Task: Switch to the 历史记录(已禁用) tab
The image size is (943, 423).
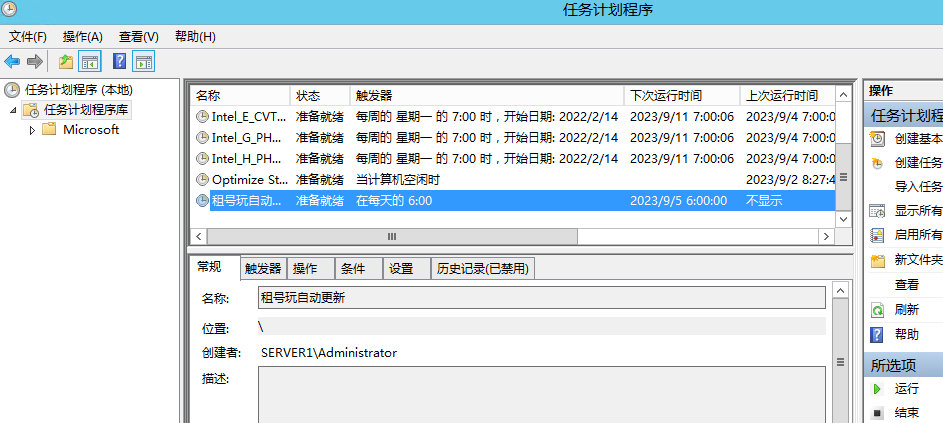Action: click(483, 269)
